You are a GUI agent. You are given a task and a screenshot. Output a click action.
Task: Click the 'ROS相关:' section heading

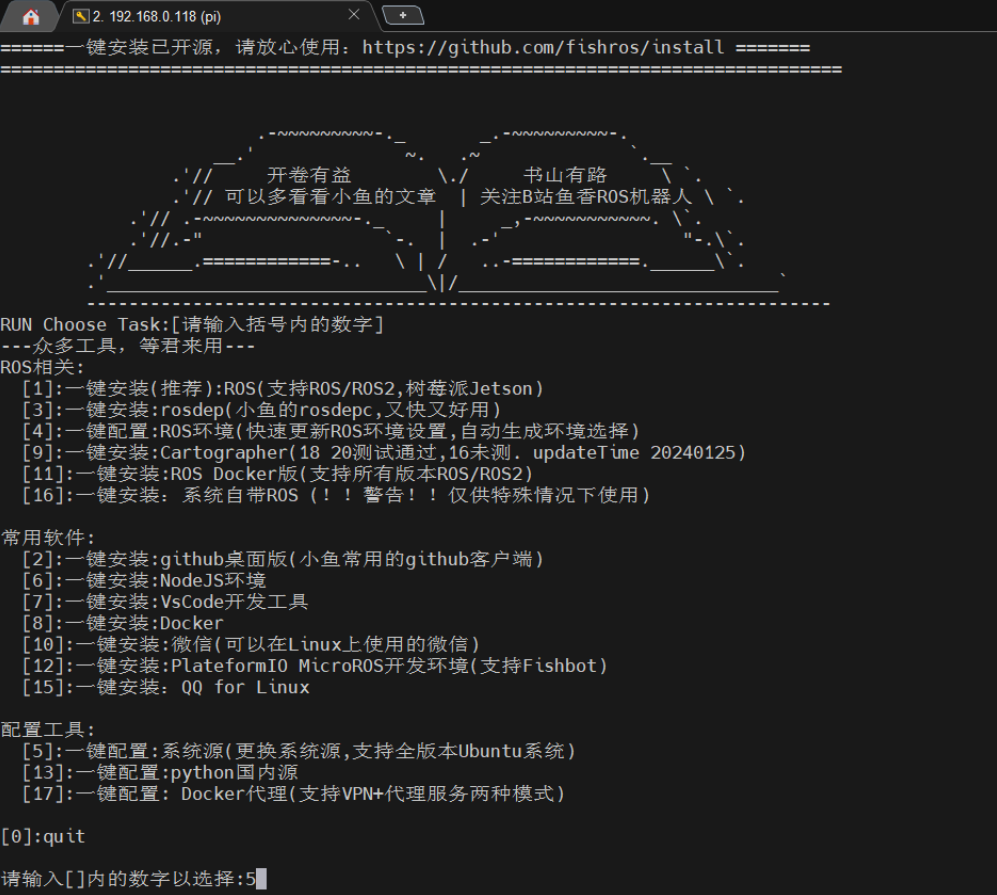(43, 367)
